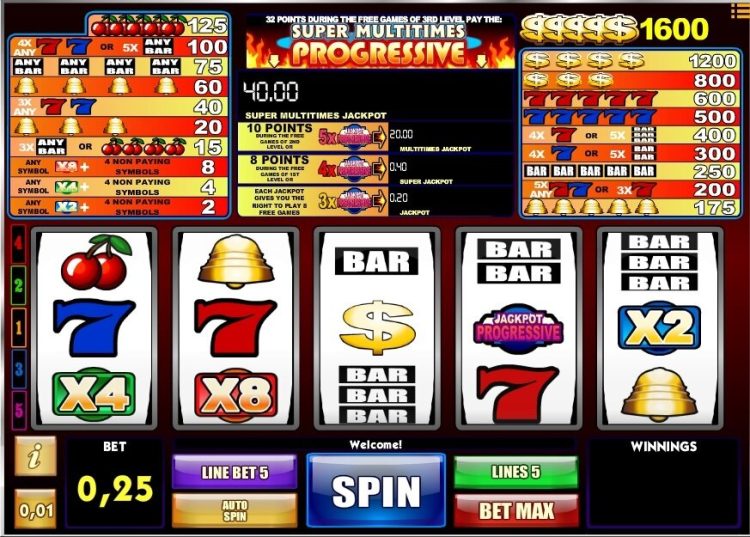Click the gold dollar sign symbol
Screen dimensions: 750x537
(377, 327)
